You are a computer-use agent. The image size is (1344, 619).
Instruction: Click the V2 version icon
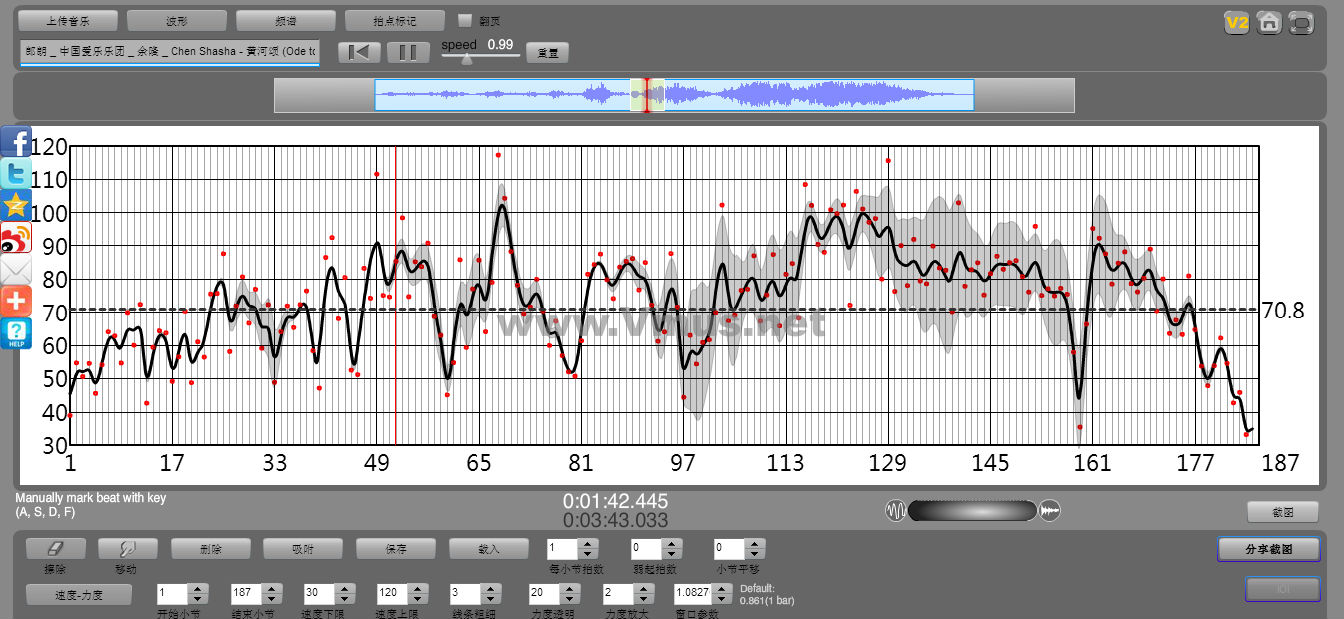[1237, 22]
